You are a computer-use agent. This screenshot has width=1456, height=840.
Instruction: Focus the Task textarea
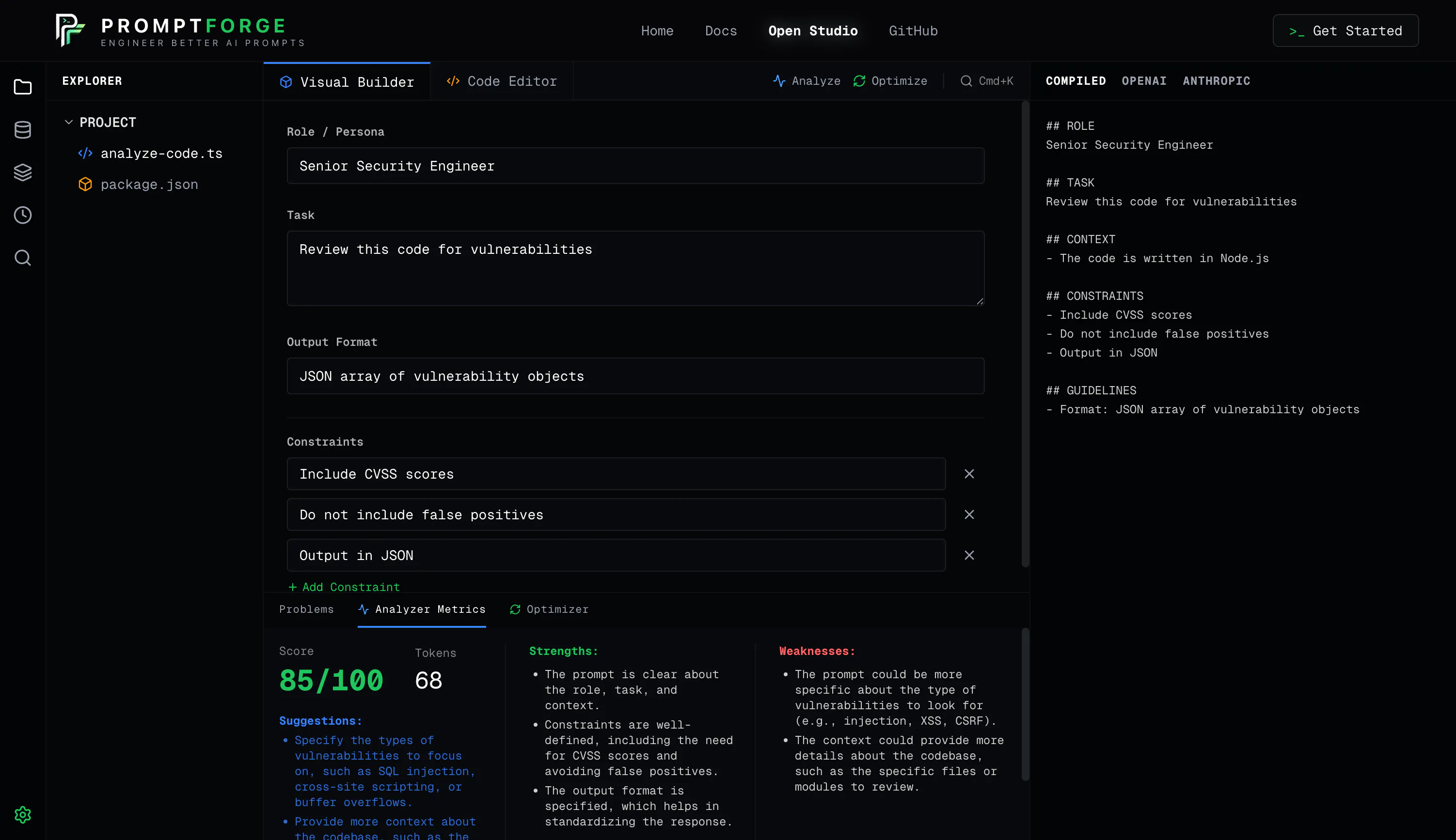(x=635, y=268)
